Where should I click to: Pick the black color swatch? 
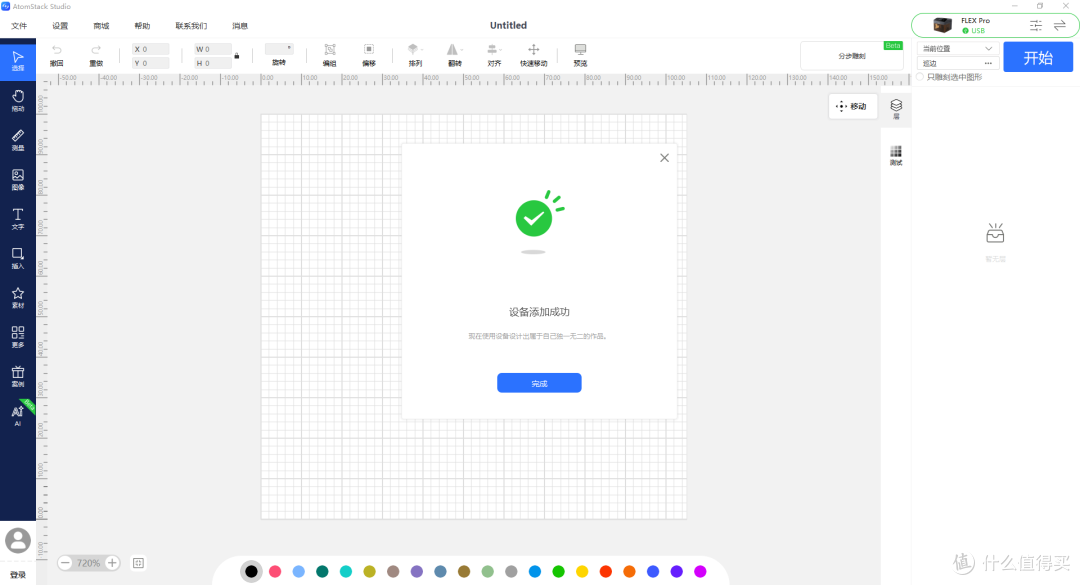tap(251, 571)
